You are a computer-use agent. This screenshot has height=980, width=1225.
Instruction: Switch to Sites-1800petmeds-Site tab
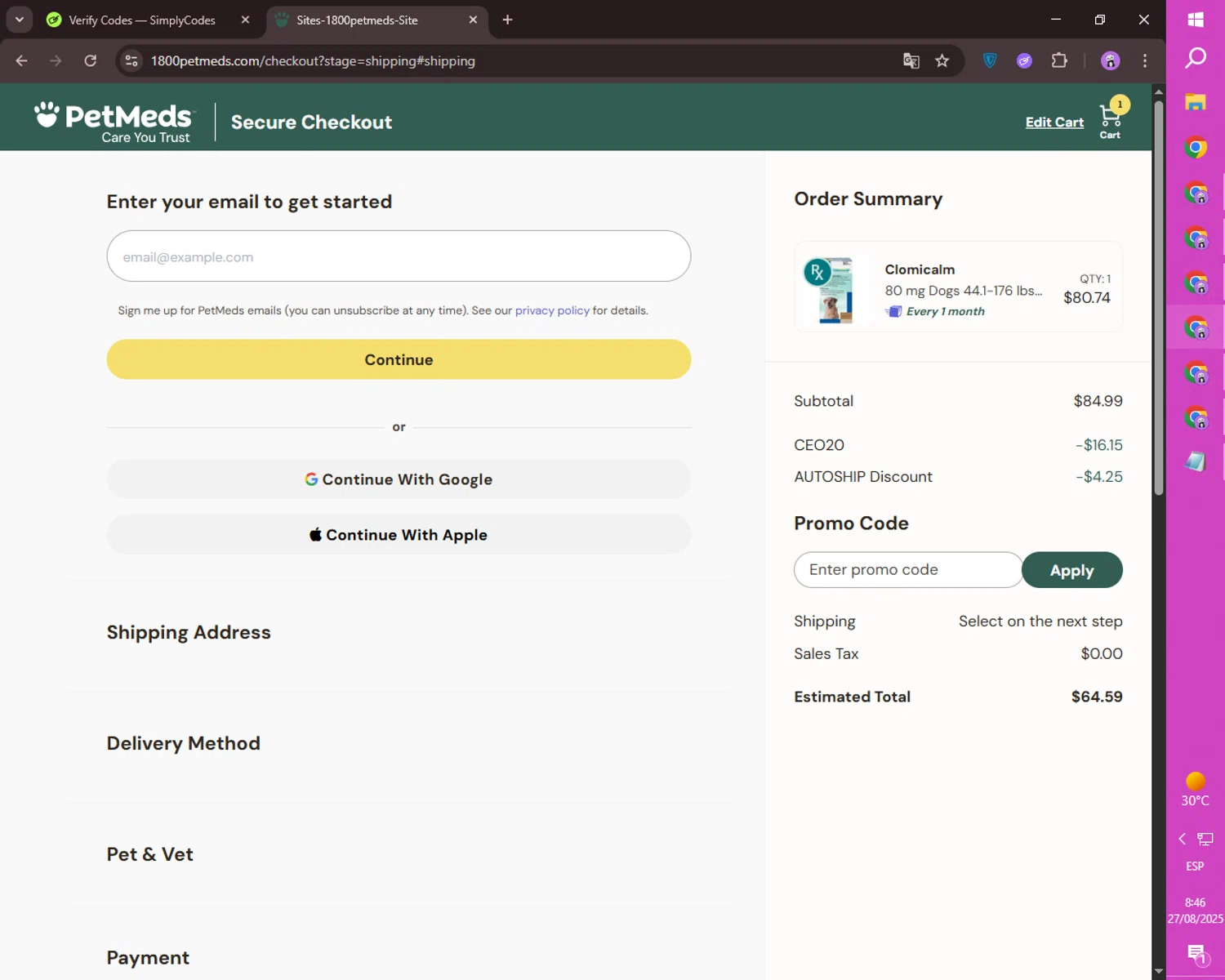click(357, 20)
